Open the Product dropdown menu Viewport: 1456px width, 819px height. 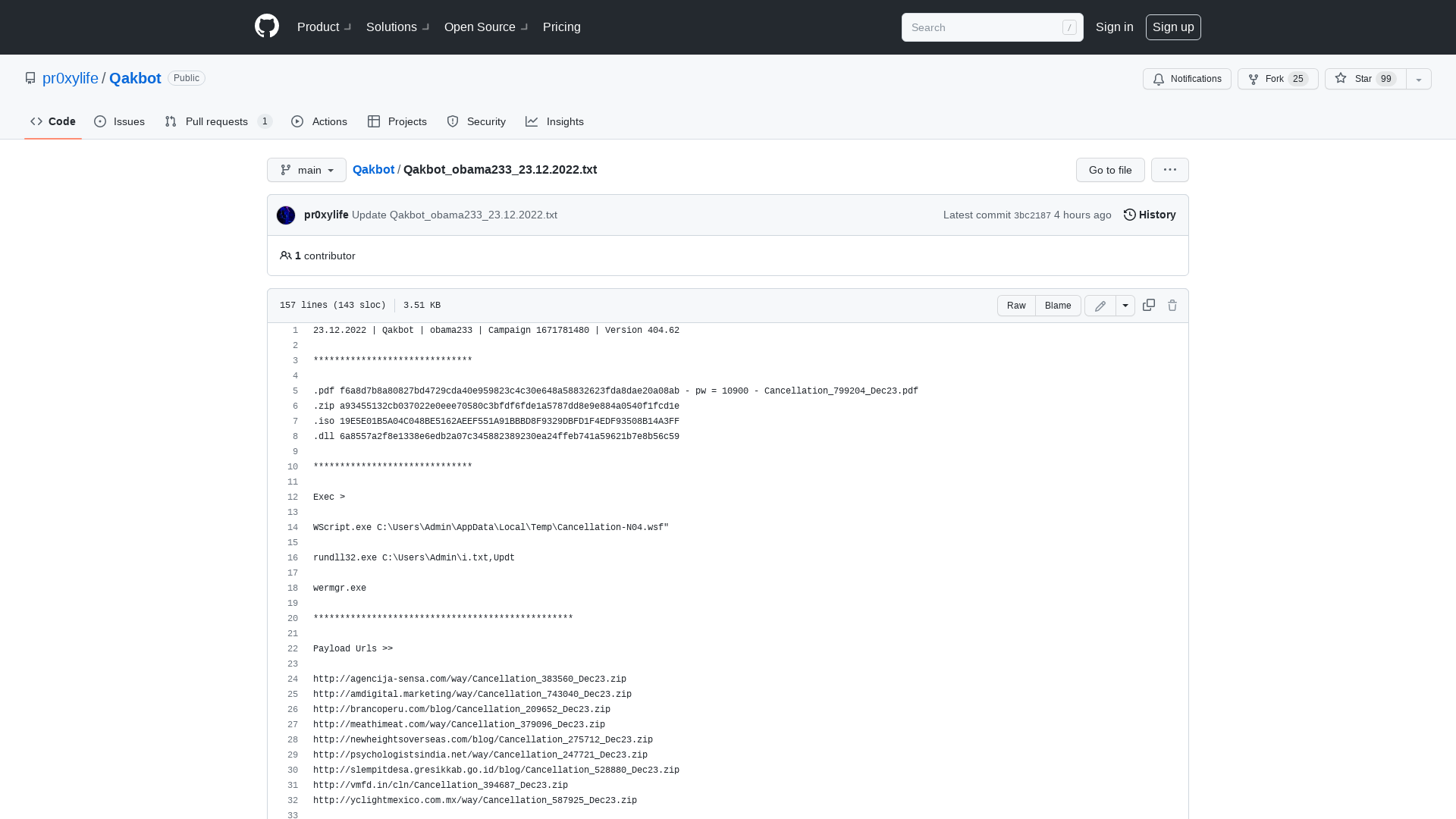pyautogui.click(x=324, y=27)
